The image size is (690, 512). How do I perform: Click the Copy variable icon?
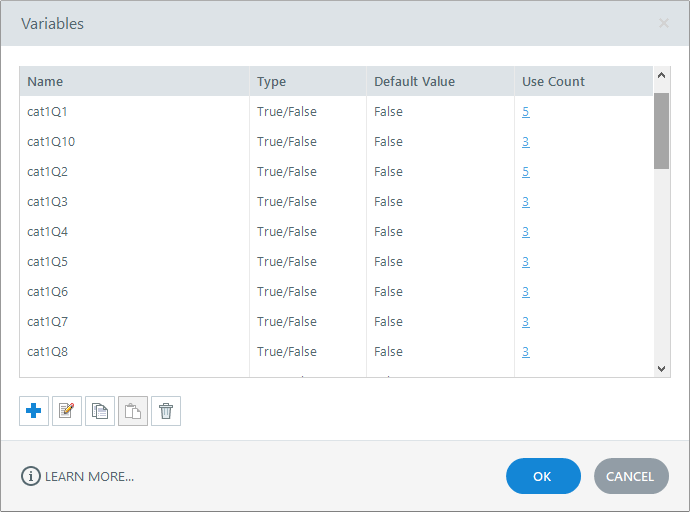(x=100, y=411)
